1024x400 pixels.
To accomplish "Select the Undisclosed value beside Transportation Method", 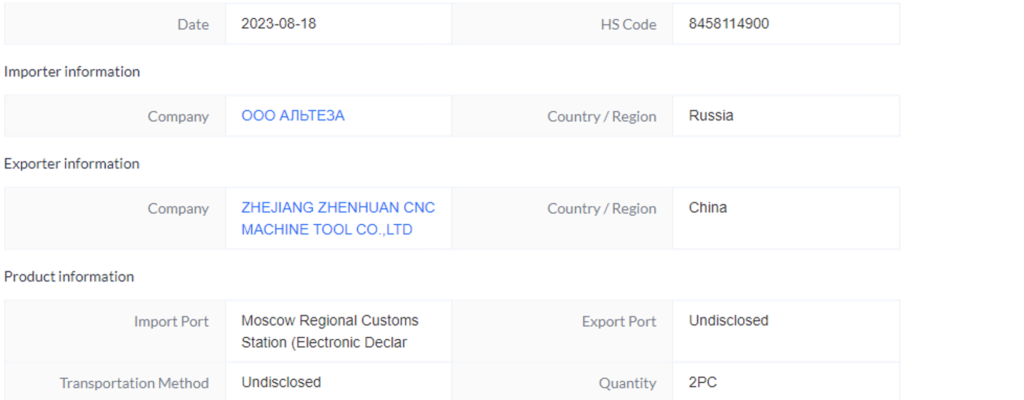I will click(x=281, y=382).
